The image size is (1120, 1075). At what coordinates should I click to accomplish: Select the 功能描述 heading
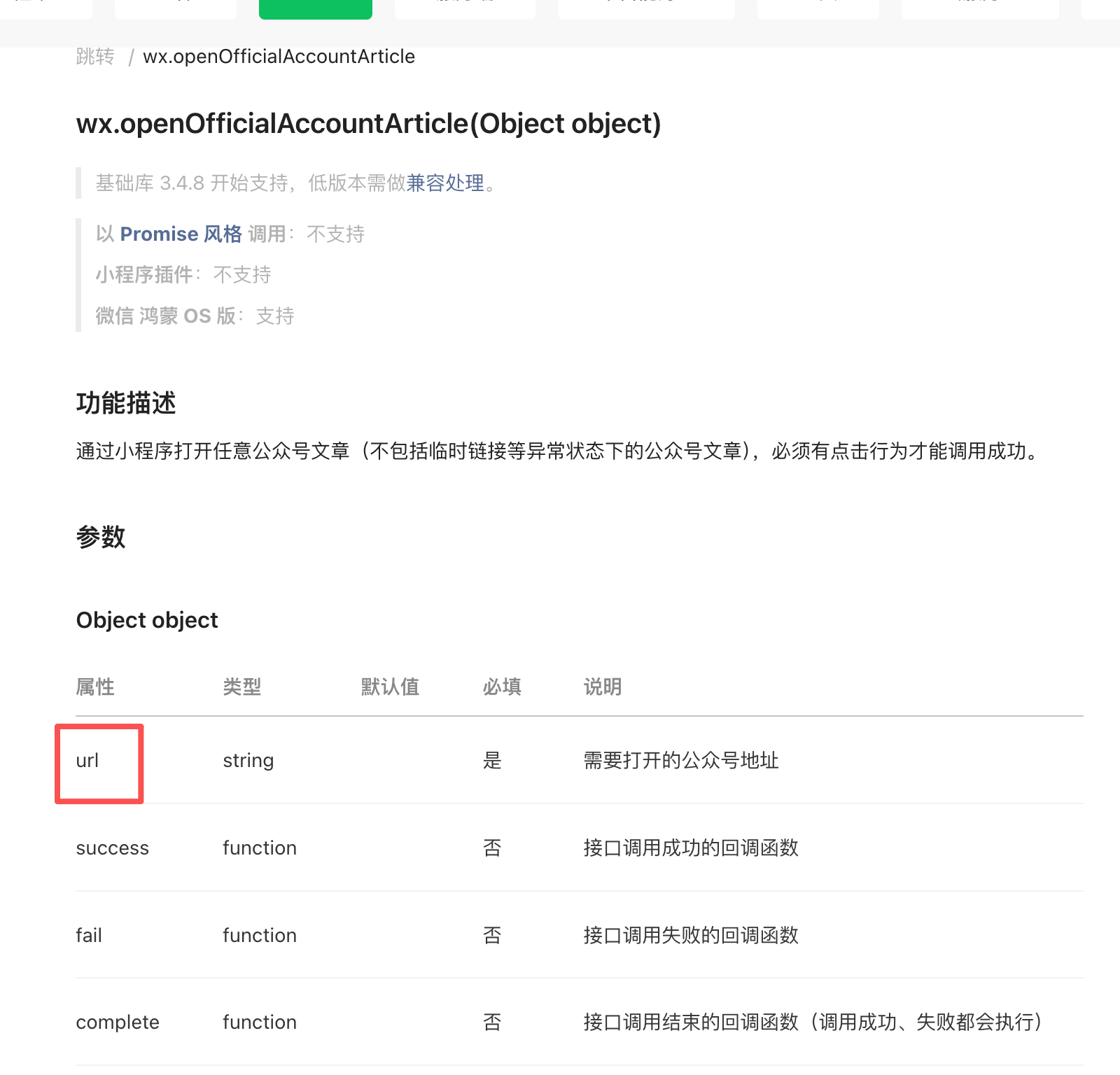point(126,403)
